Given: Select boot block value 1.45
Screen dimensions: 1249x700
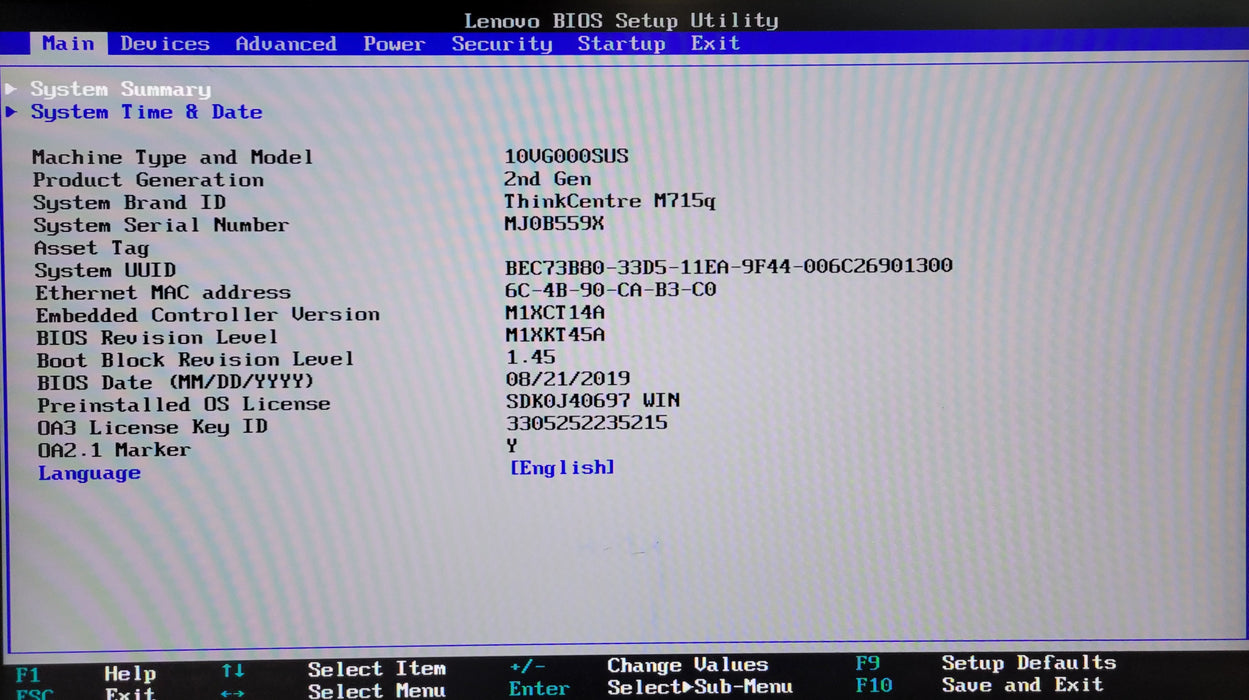Looking at the screenshot, I should click(531, 357).
